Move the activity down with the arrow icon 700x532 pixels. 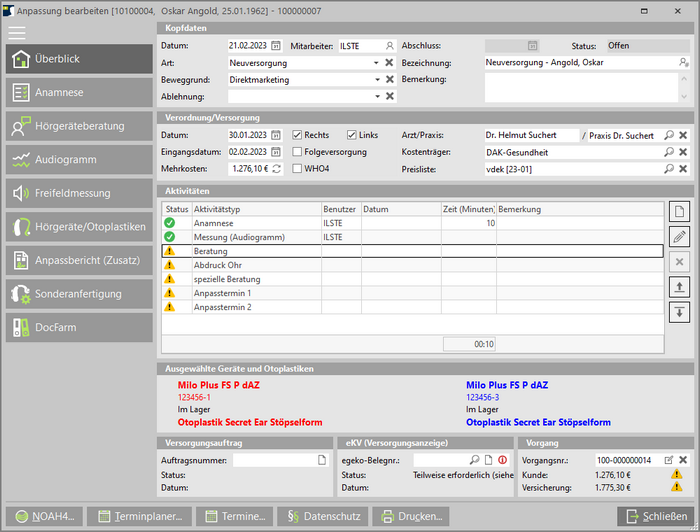679,312
